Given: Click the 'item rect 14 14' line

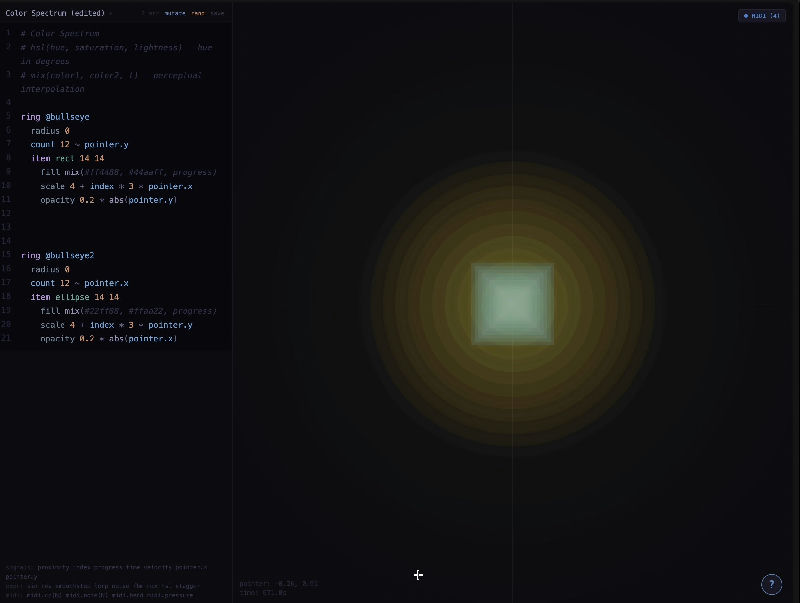Looking at the screenshot, I should [x=67, y=158].
